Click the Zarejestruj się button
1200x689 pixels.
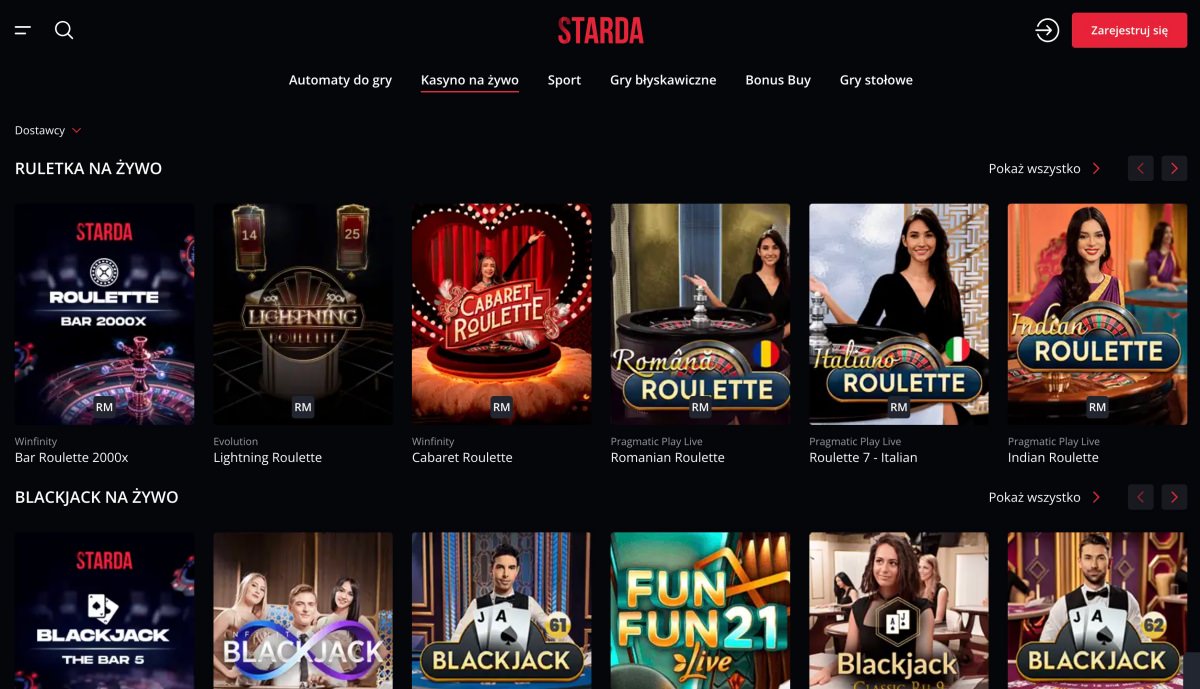1129,30
